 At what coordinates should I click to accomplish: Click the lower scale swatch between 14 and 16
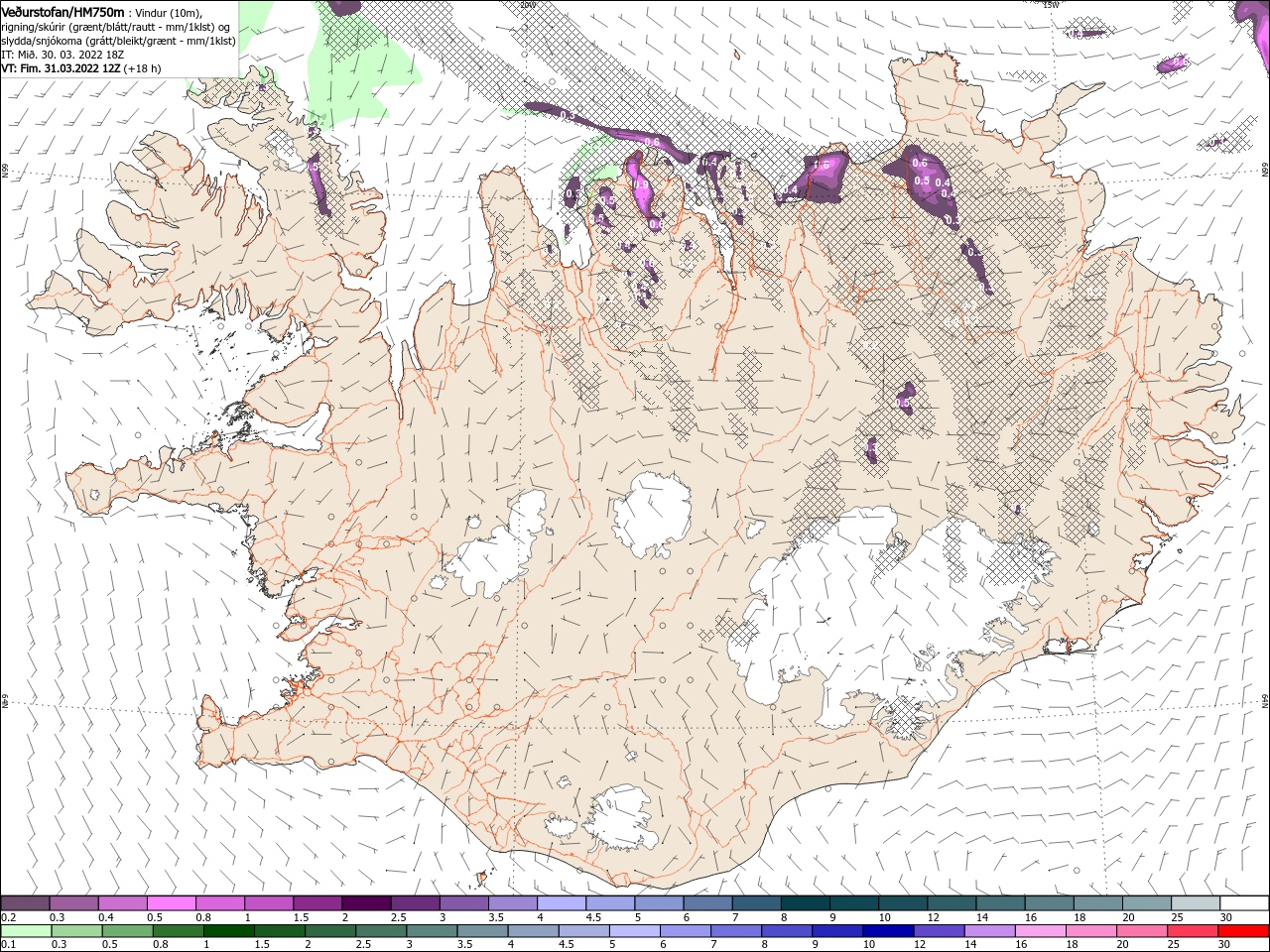point(990,930)
